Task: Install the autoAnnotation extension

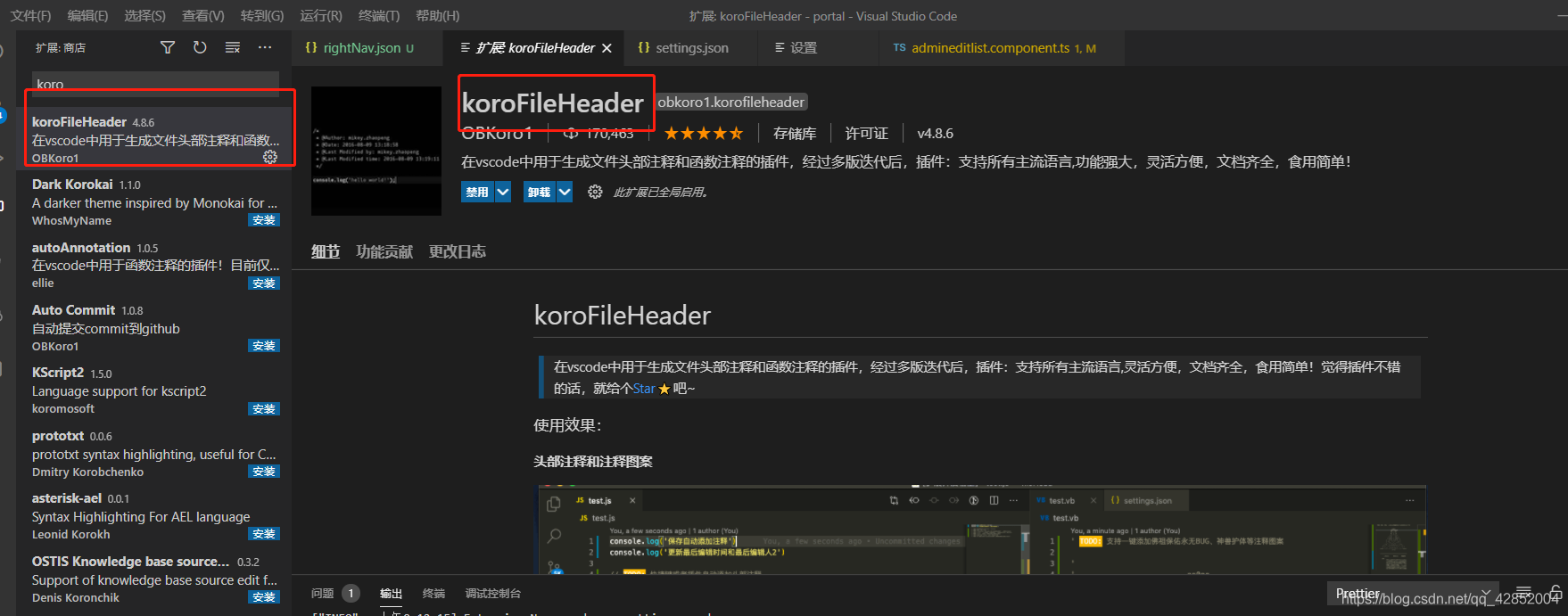Action: pos(264,283)
